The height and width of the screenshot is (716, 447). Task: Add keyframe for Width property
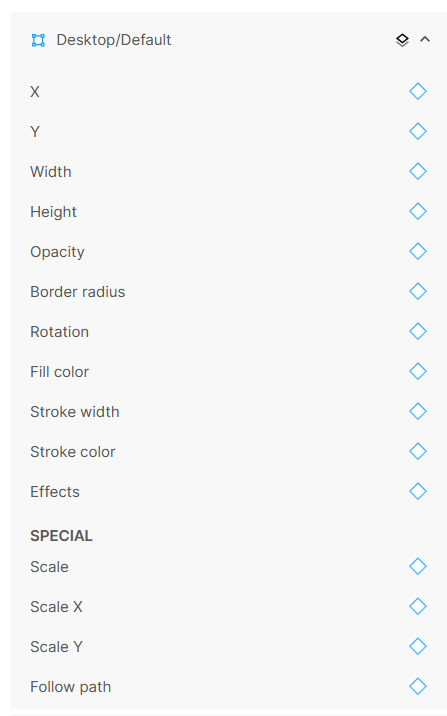tap(418, 171)
